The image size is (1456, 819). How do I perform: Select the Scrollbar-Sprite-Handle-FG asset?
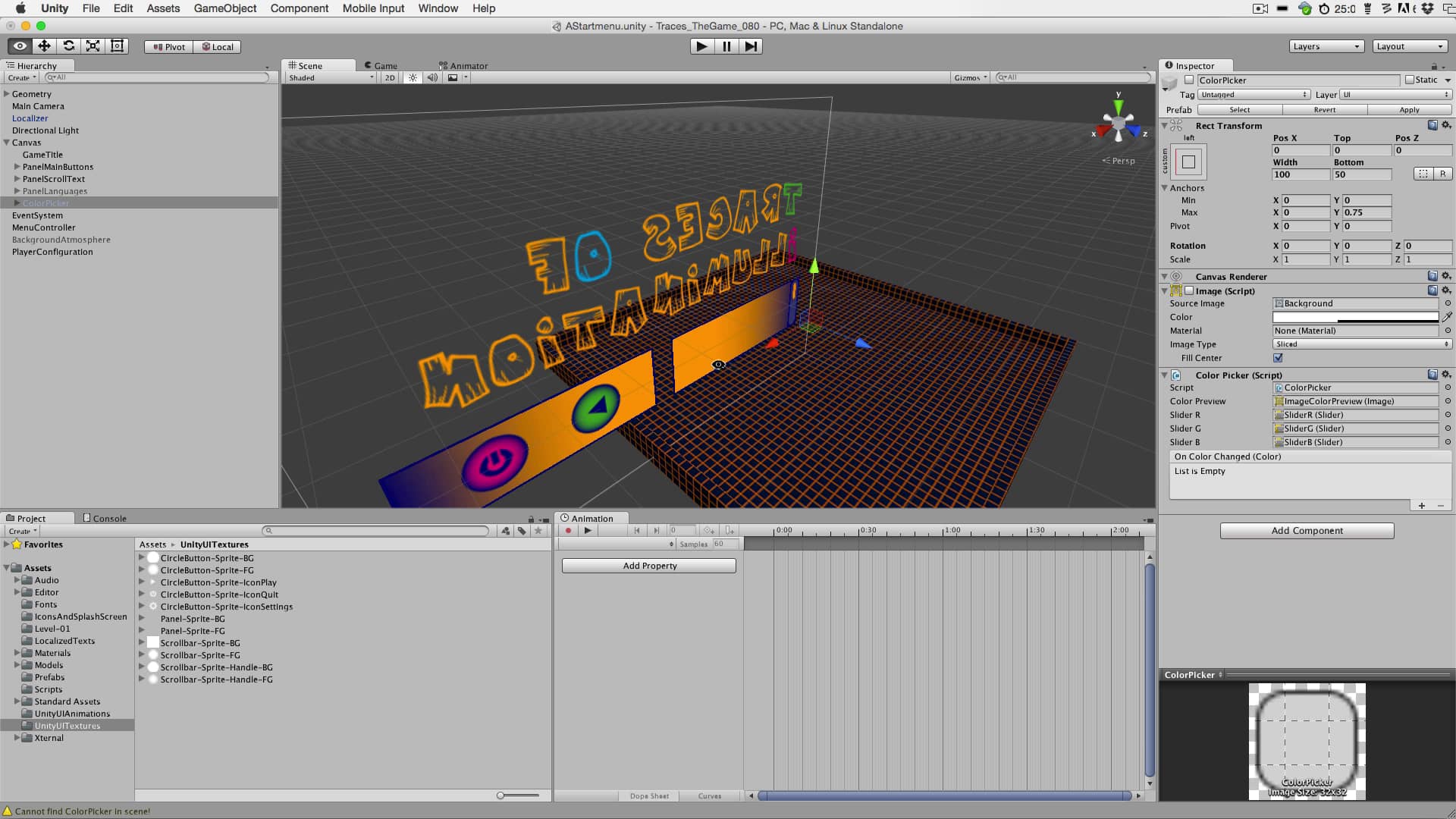[216, 679]
